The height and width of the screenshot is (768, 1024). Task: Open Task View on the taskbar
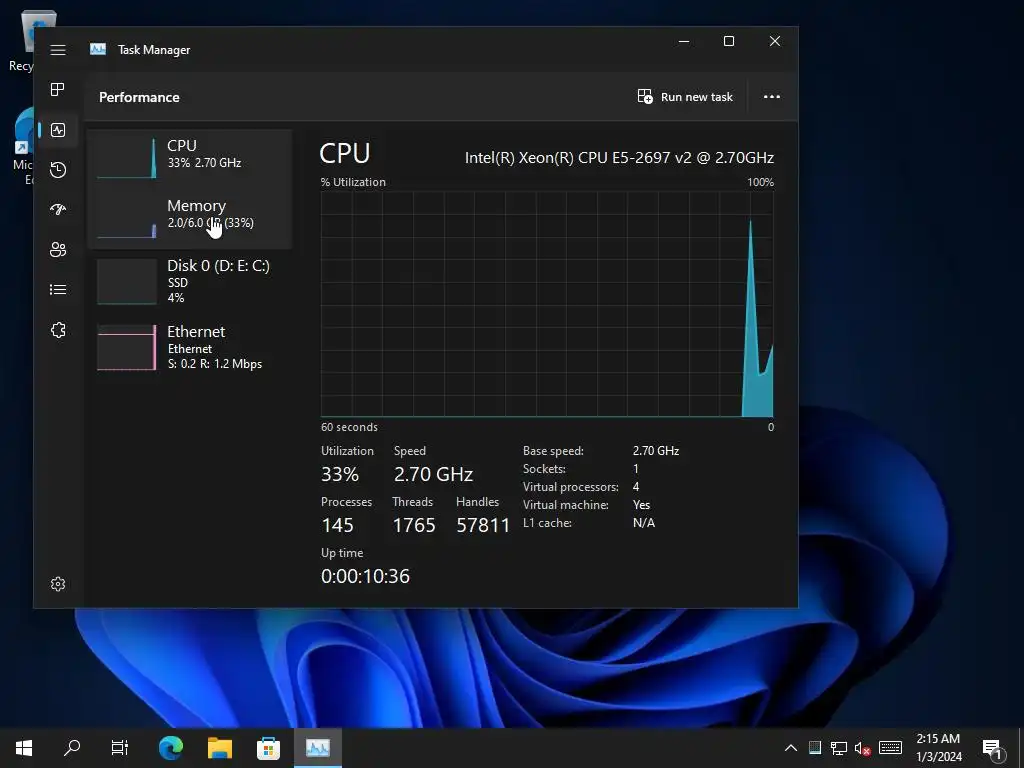(120, 748)
